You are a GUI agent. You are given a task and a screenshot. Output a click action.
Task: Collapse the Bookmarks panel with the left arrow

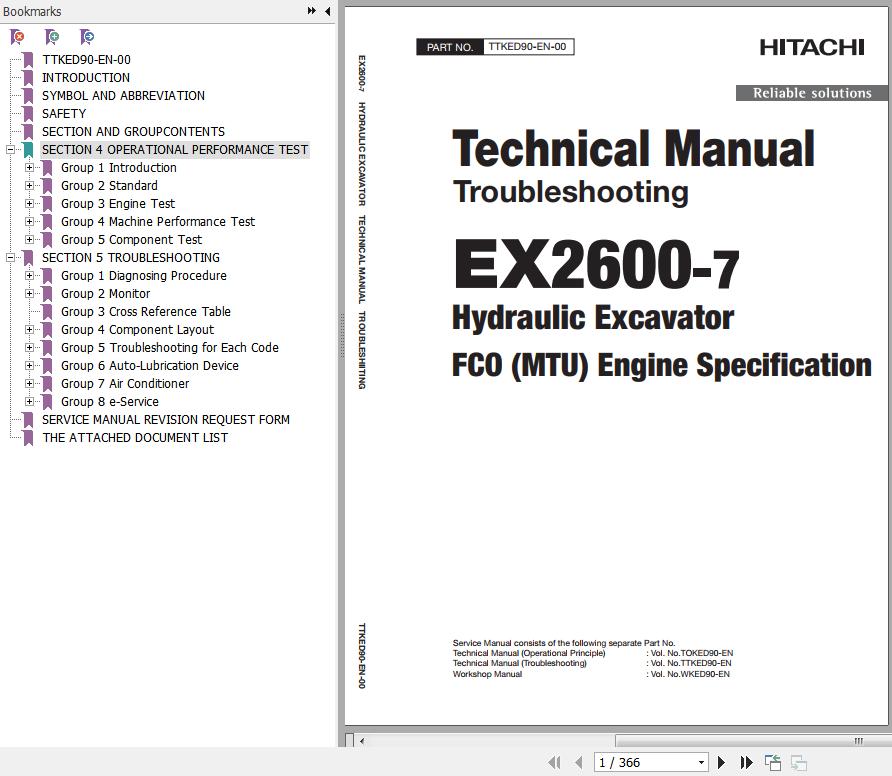pyautogui.click(x=328, y=11)
